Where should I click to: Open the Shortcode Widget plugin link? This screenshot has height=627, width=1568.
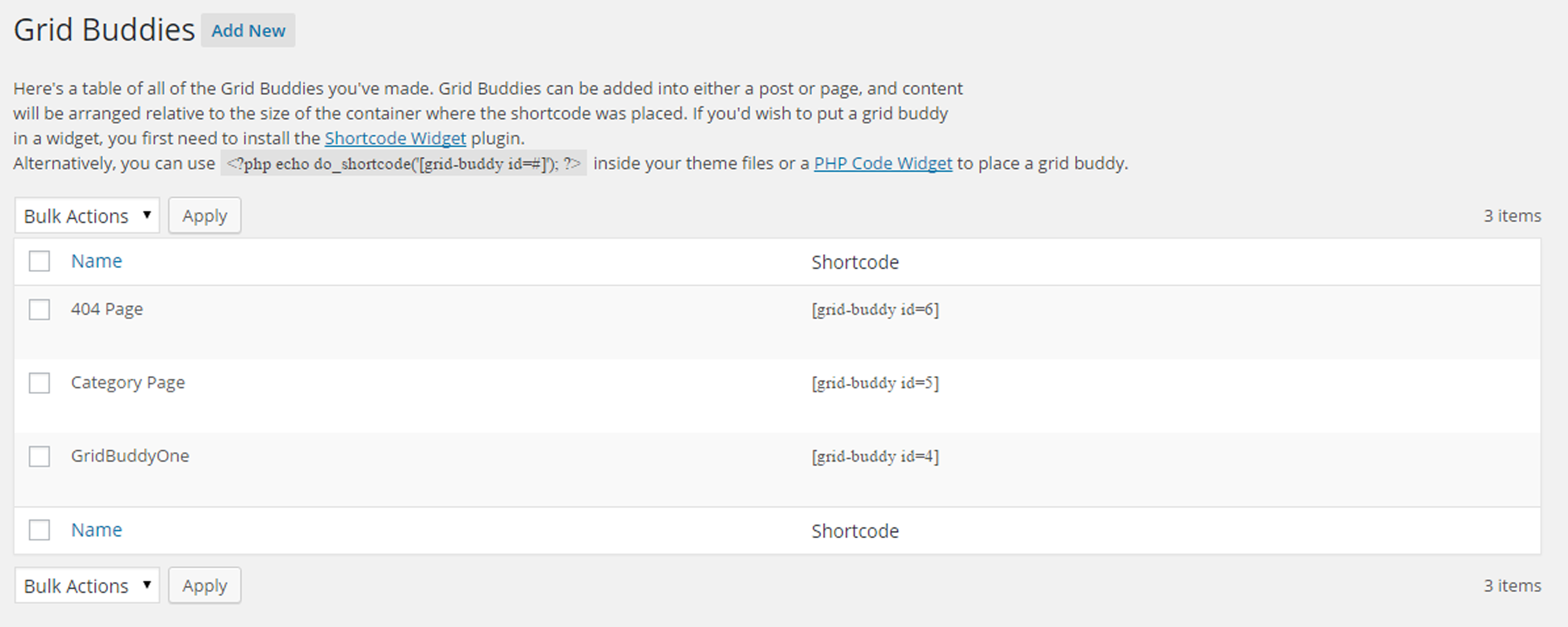(x=395, y=139)
